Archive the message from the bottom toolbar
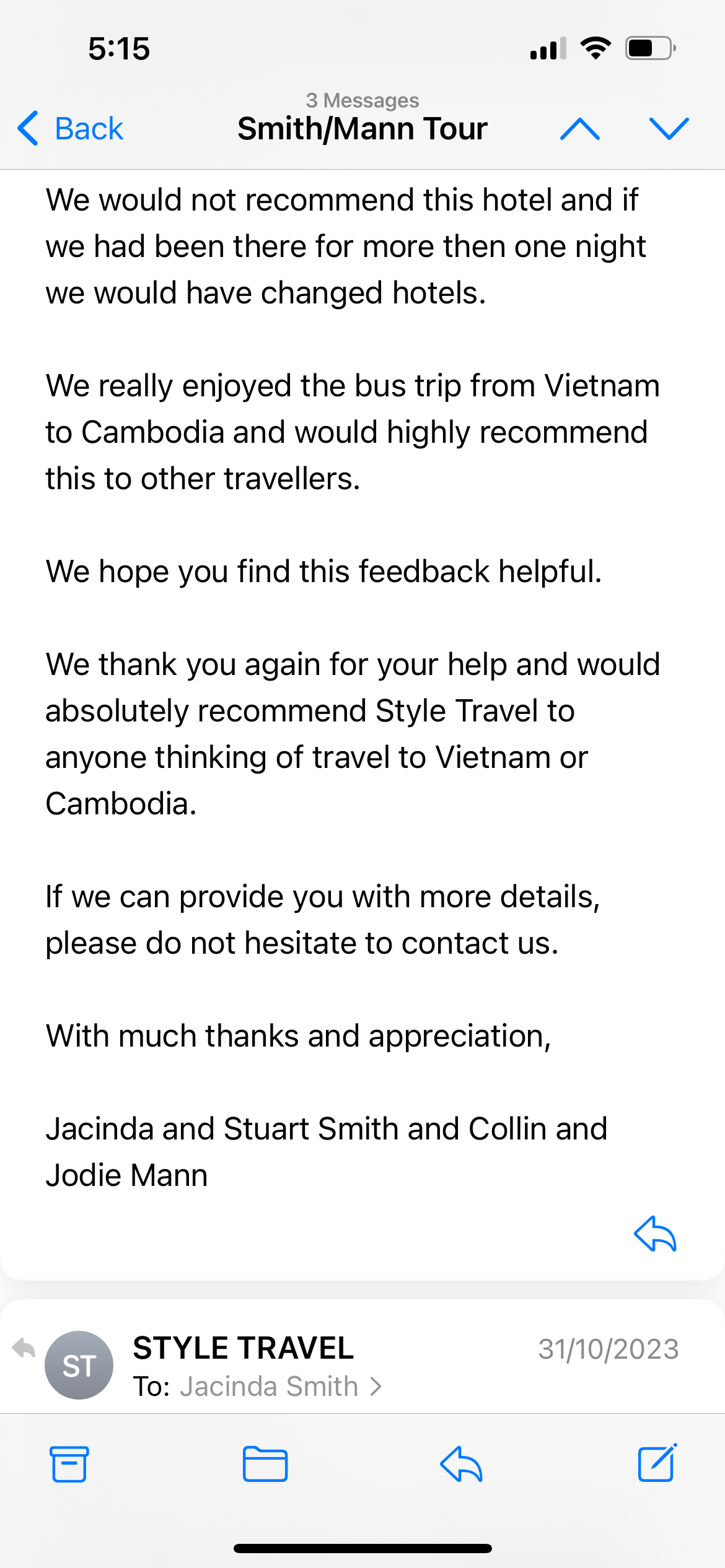Screen dimensions: 725x1568 pos(69,1464)
